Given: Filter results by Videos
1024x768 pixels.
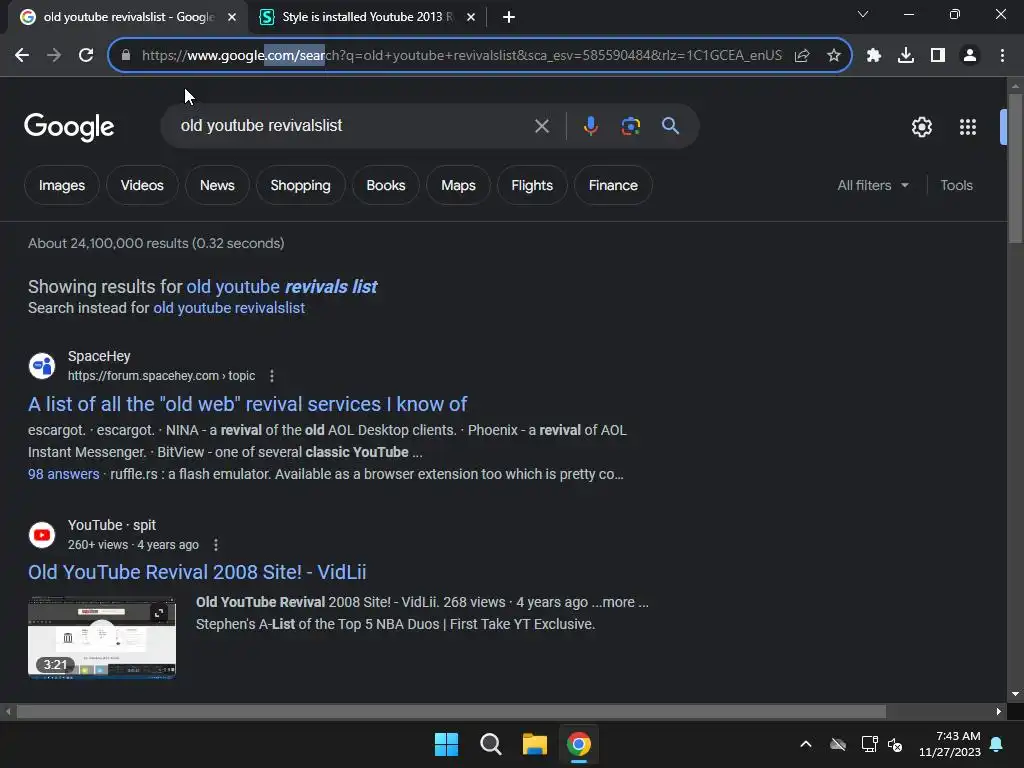Looking at the screenshot, I should point(142,185).
